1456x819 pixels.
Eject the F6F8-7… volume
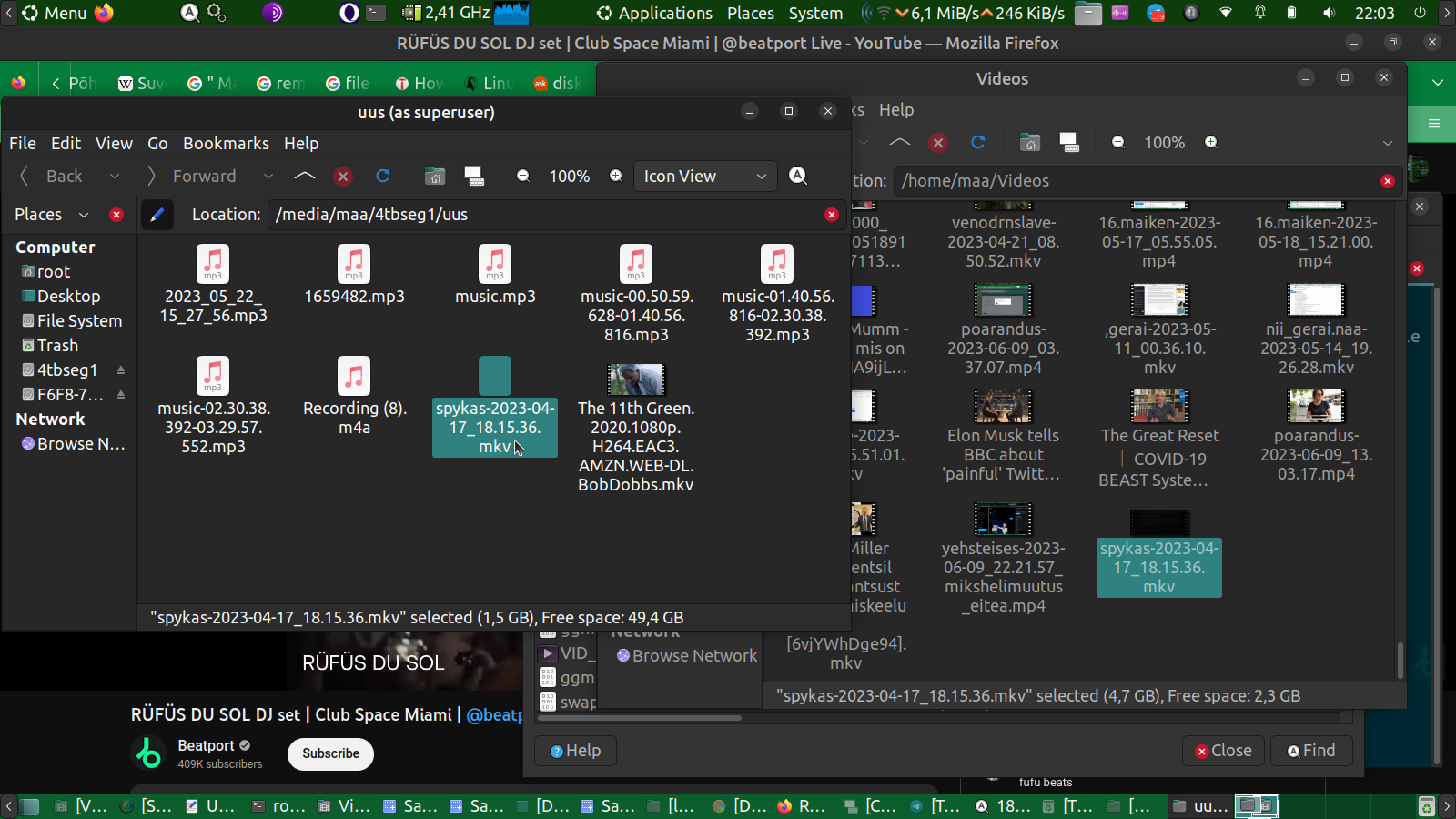tap(121, 395)
